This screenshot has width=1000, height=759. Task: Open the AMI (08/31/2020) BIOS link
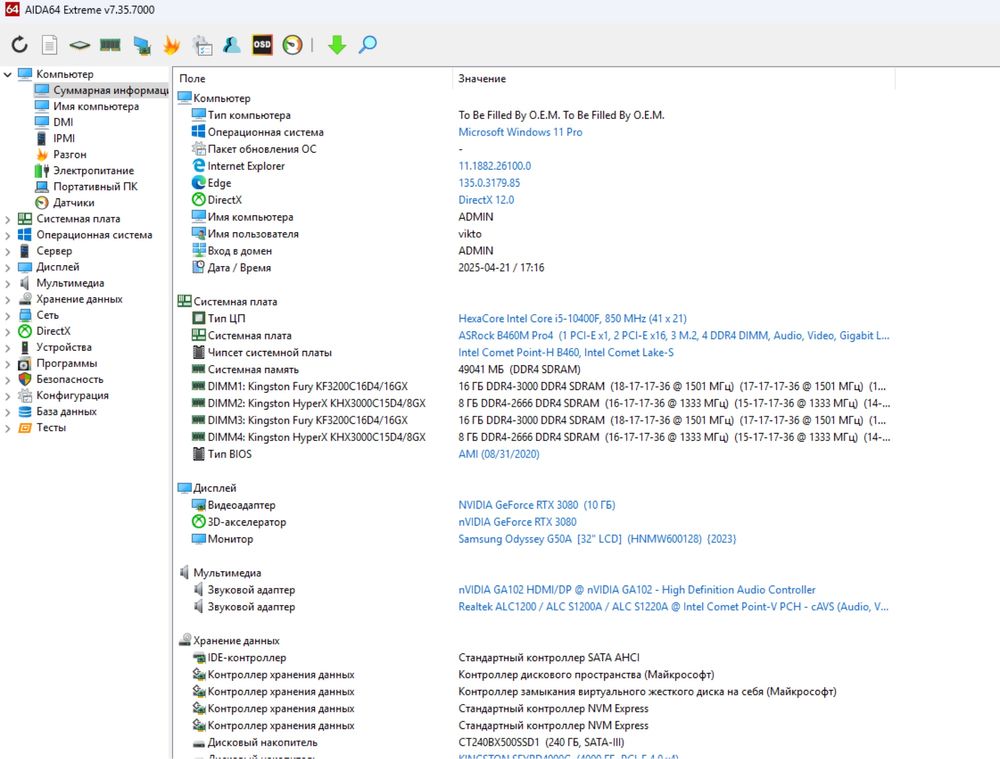pyautogui.click(x=499, y=454)
